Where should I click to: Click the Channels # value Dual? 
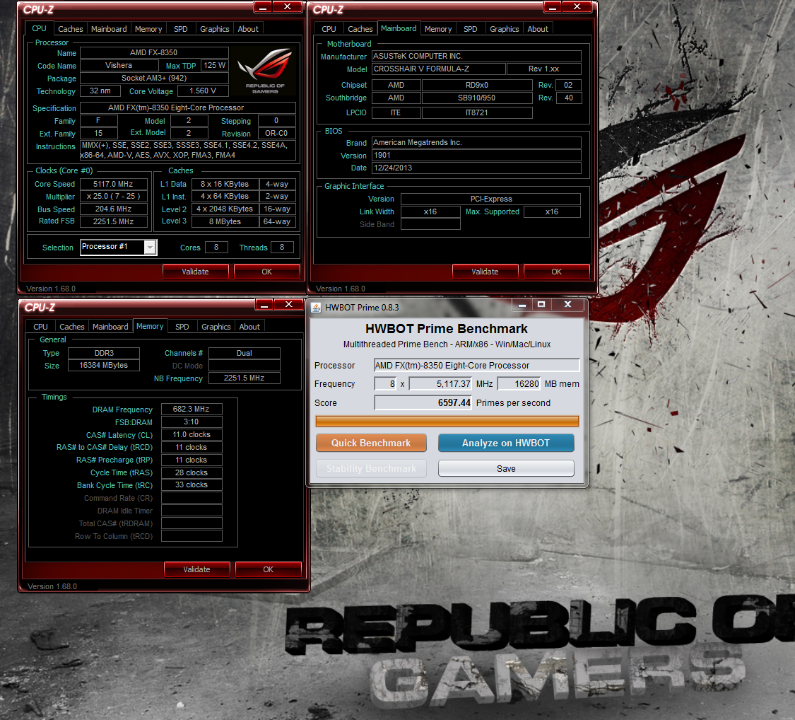(x=244, y=353)
